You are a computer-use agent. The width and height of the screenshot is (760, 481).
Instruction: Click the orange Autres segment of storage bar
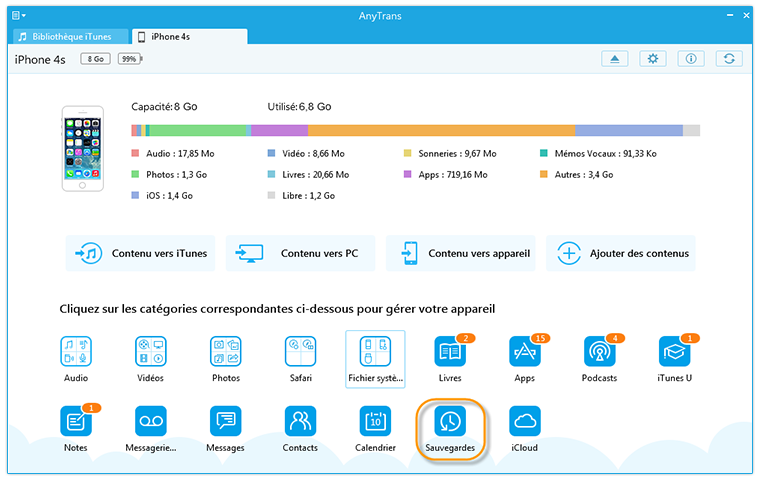coord(442,130)
